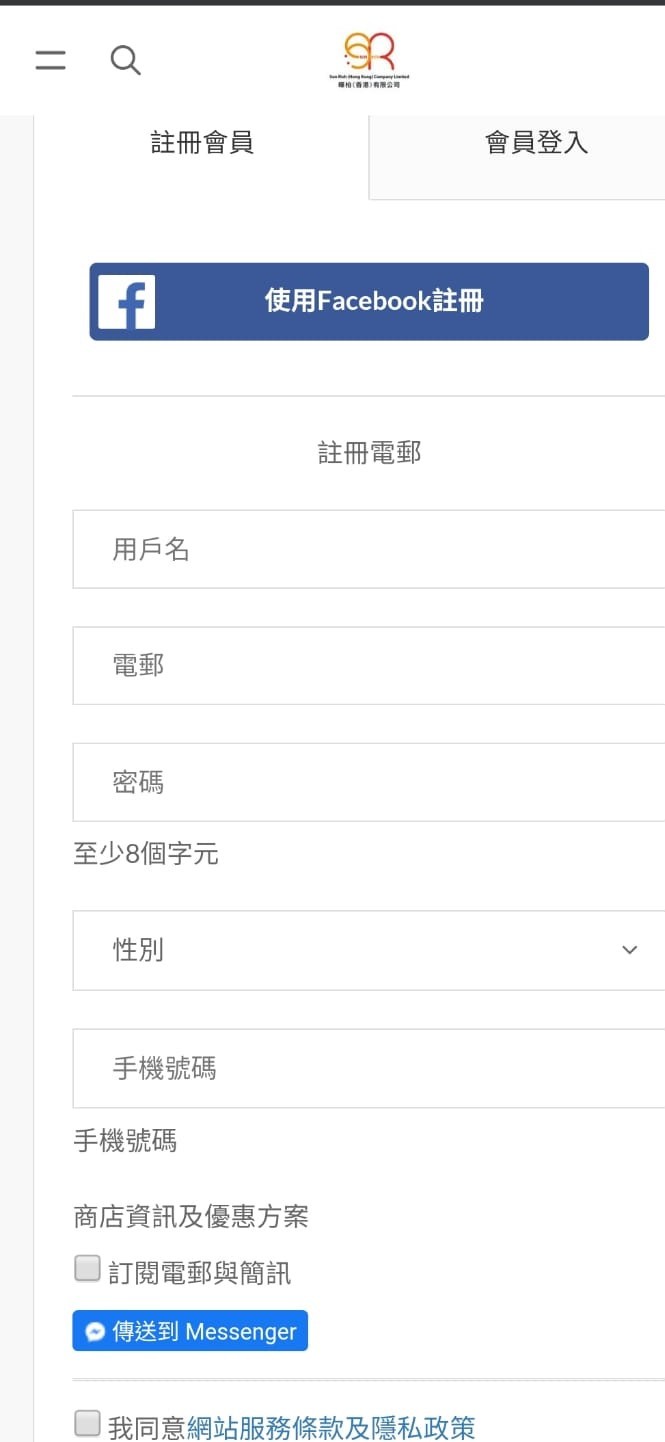Open the 性別 gender dropdown

[369, 950]
